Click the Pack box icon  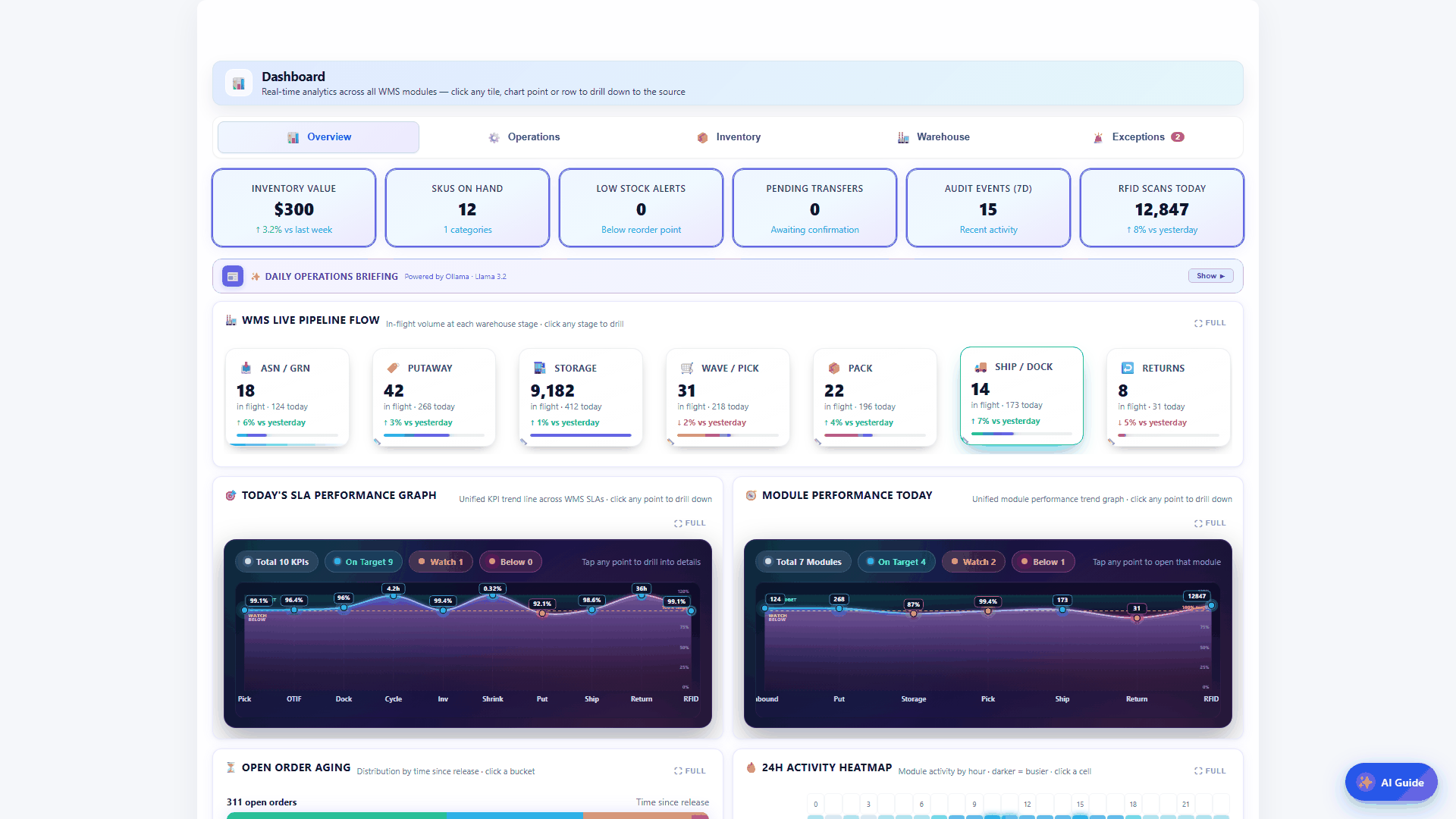pos(833,368)
